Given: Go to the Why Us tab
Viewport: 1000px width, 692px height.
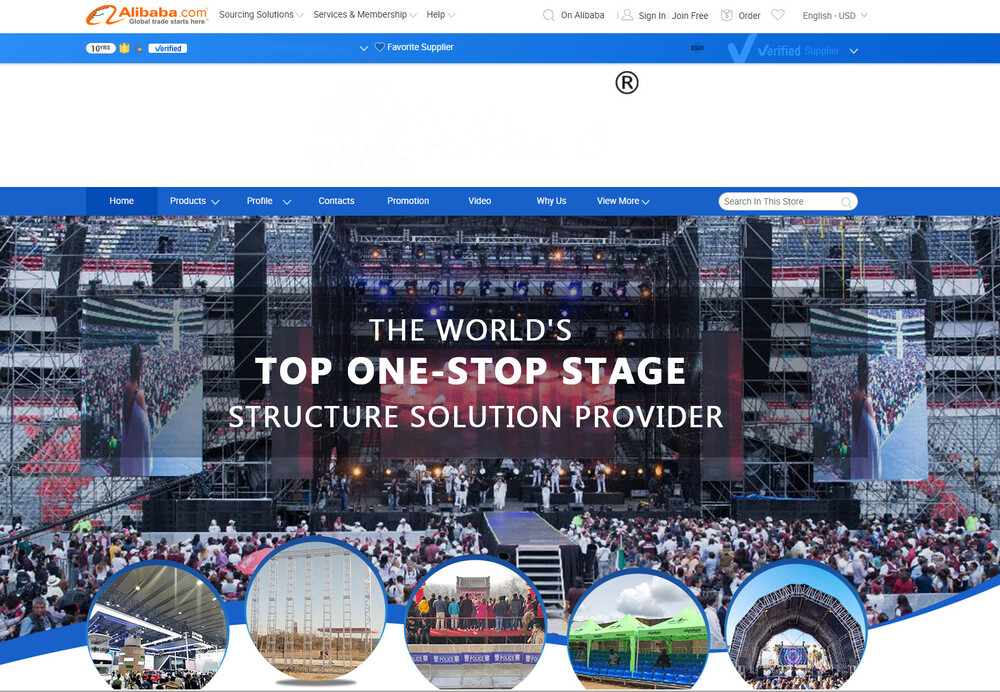Looking at the screenshot, I should click(x=551, y=201).
